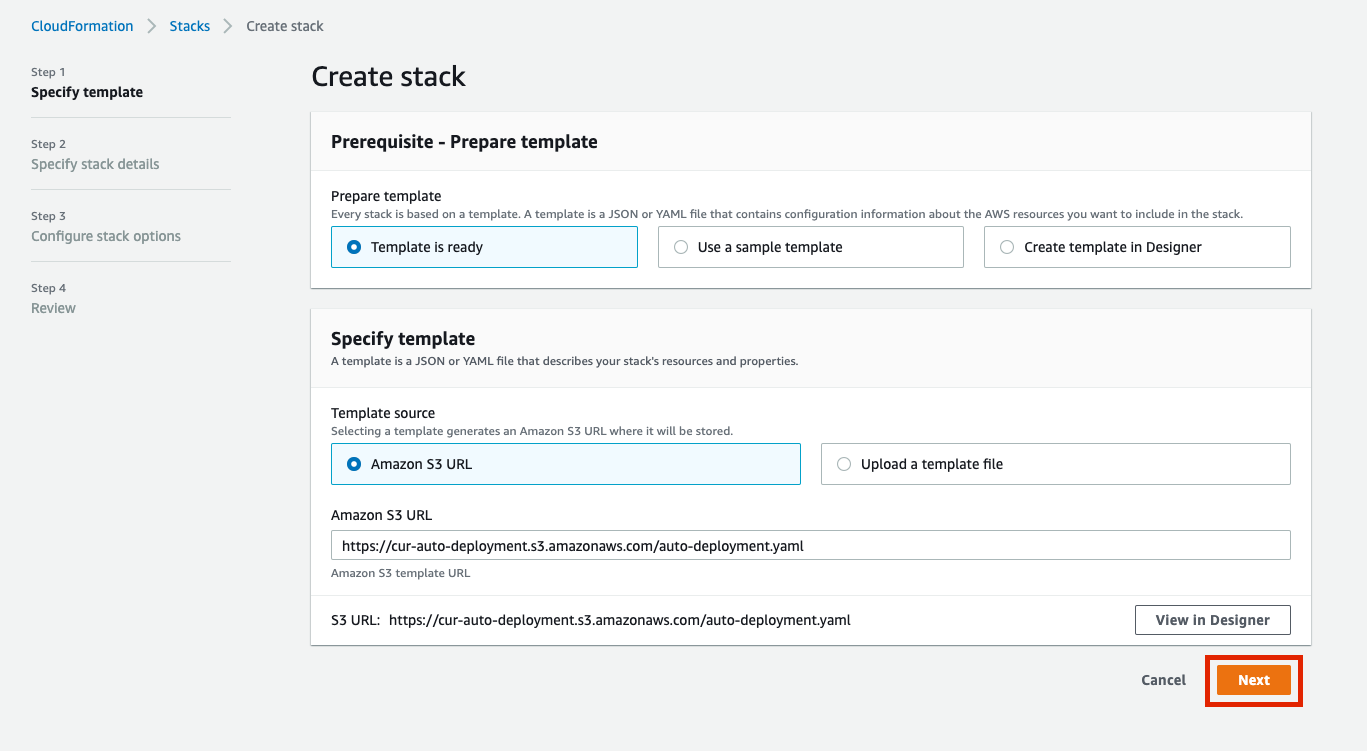Cancel stack creation

[x=1163, y=680]
